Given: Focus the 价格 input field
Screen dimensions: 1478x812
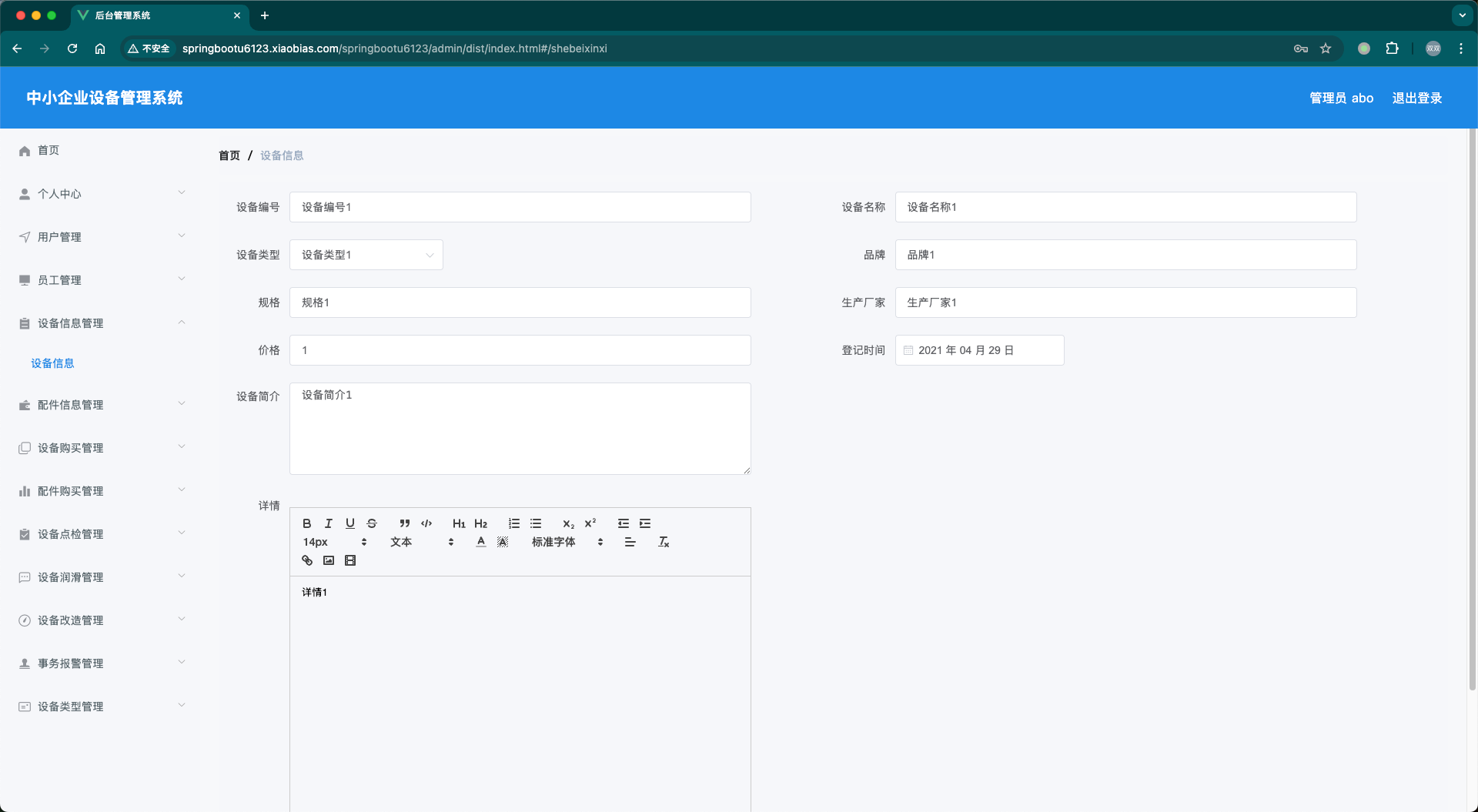Looking at the screenshot, I should coord(520,350).
